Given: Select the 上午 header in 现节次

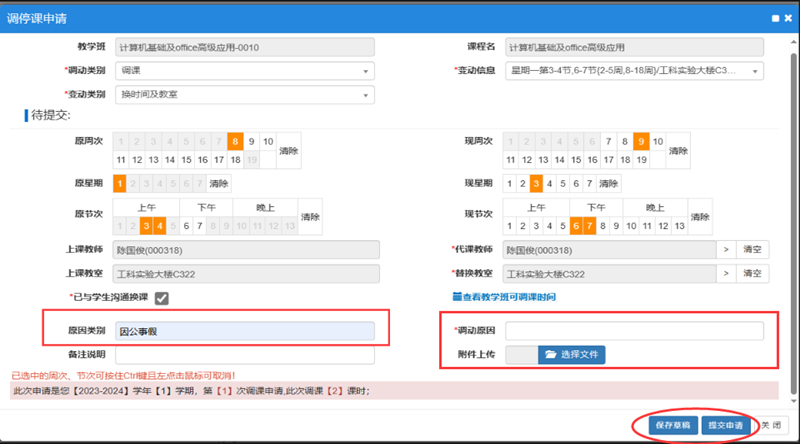Looking at the screenshot, I should point(535,207).
